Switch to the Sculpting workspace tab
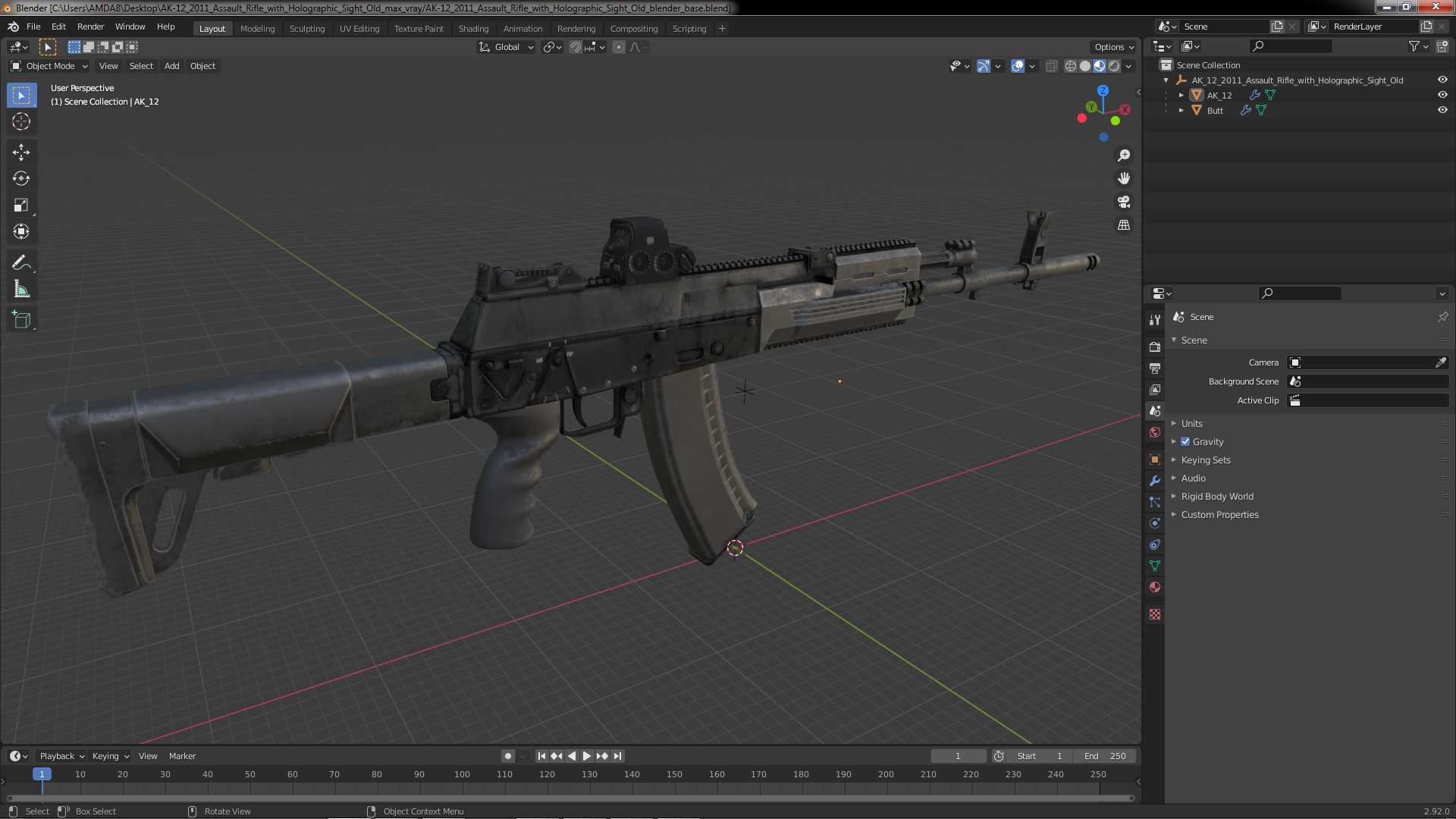 point(307,29)
